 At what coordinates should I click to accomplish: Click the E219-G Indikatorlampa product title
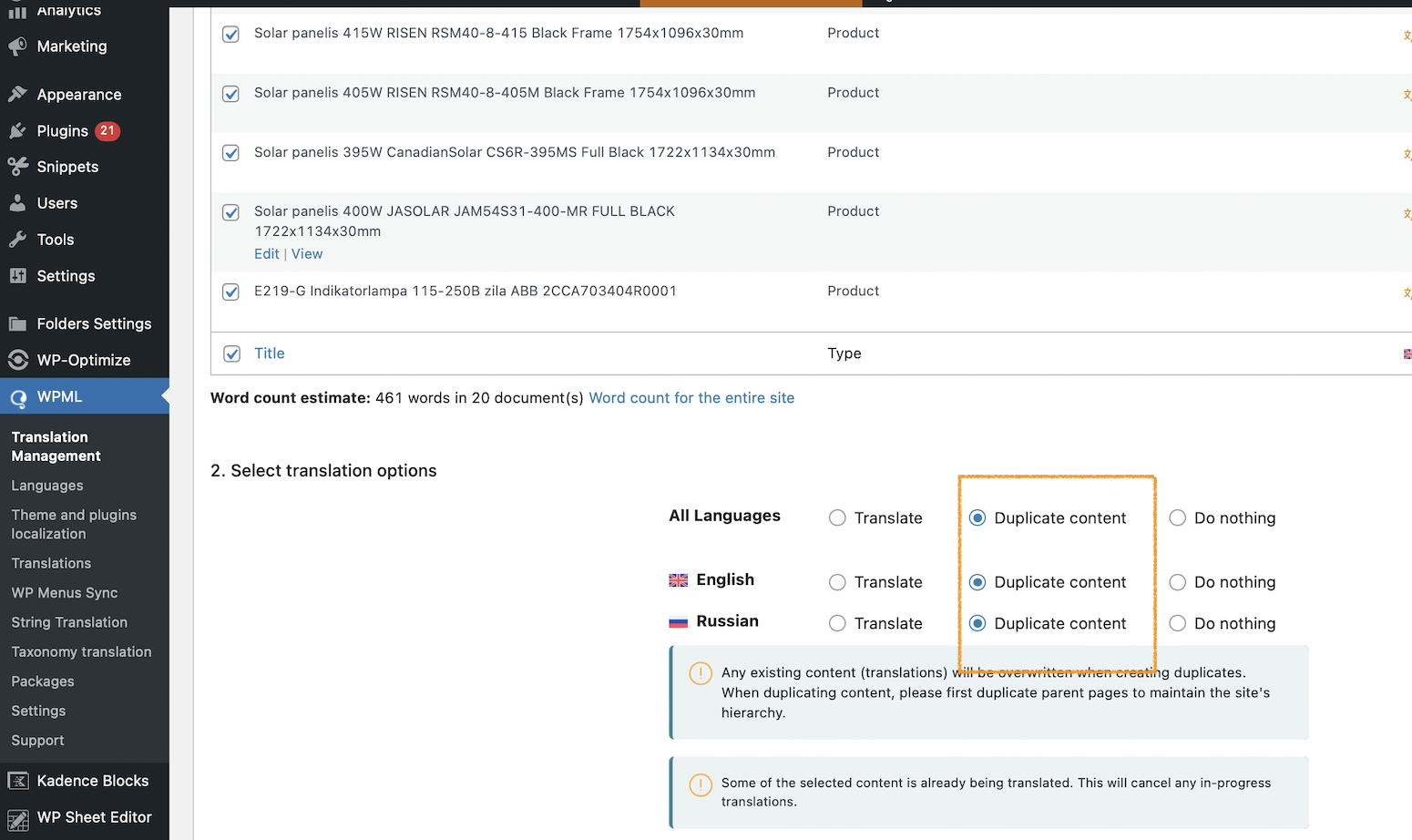[466, 291]
